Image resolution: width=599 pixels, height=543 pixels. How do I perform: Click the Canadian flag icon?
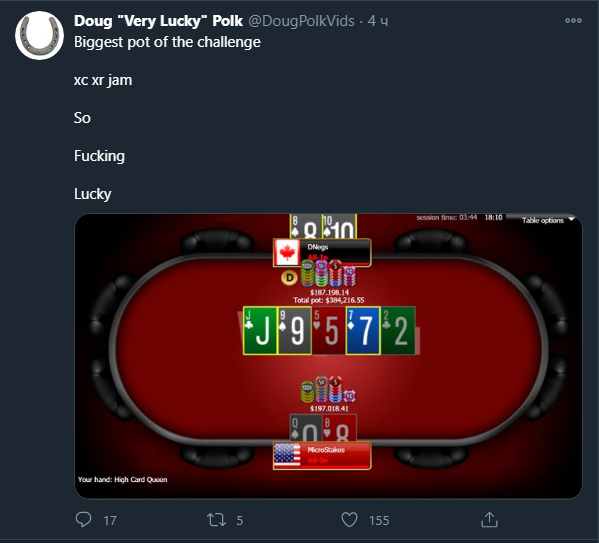(287, 253)
